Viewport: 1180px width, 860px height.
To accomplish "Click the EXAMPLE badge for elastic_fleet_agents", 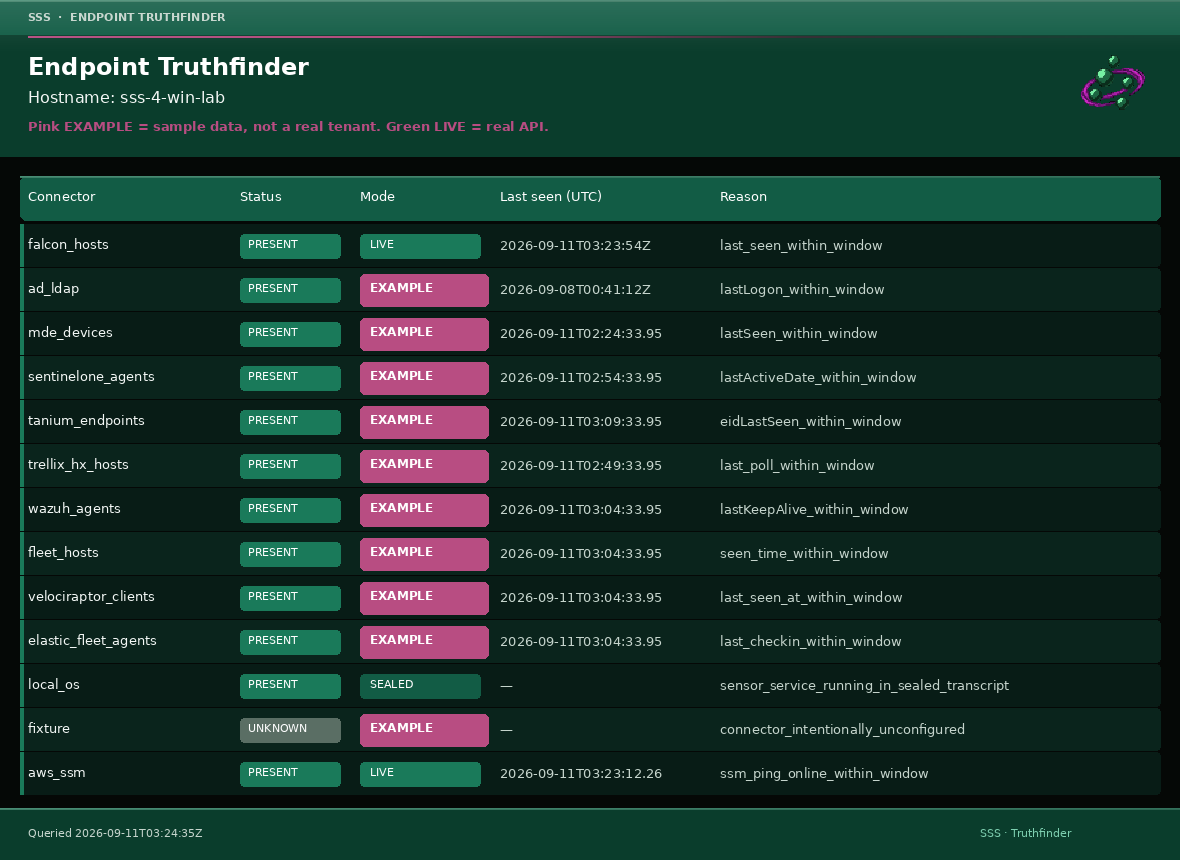I will 424,643.
